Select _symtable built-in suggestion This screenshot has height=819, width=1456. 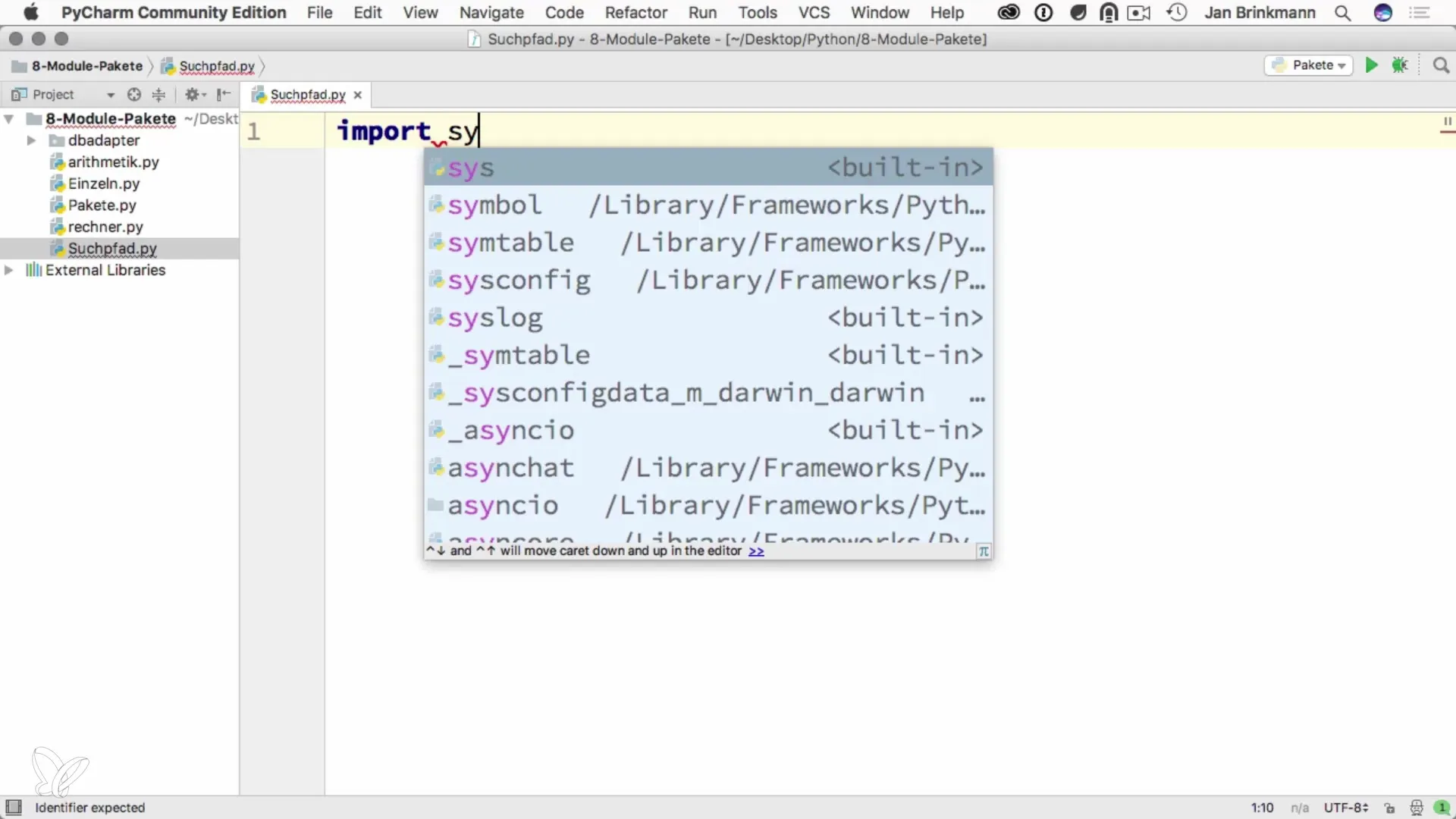708,356
